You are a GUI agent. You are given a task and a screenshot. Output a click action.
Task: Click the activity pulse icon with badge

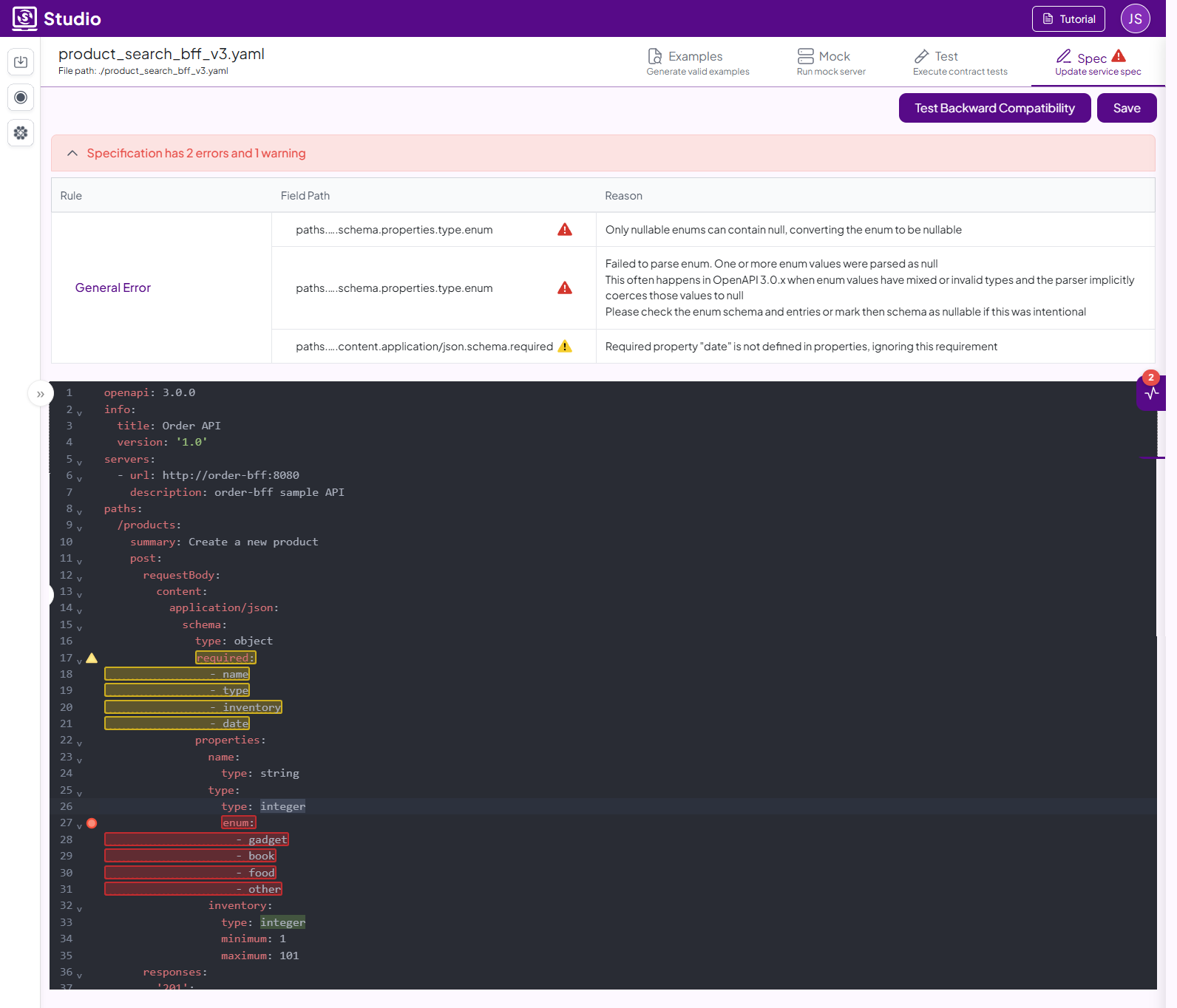tap(1151, 392)
